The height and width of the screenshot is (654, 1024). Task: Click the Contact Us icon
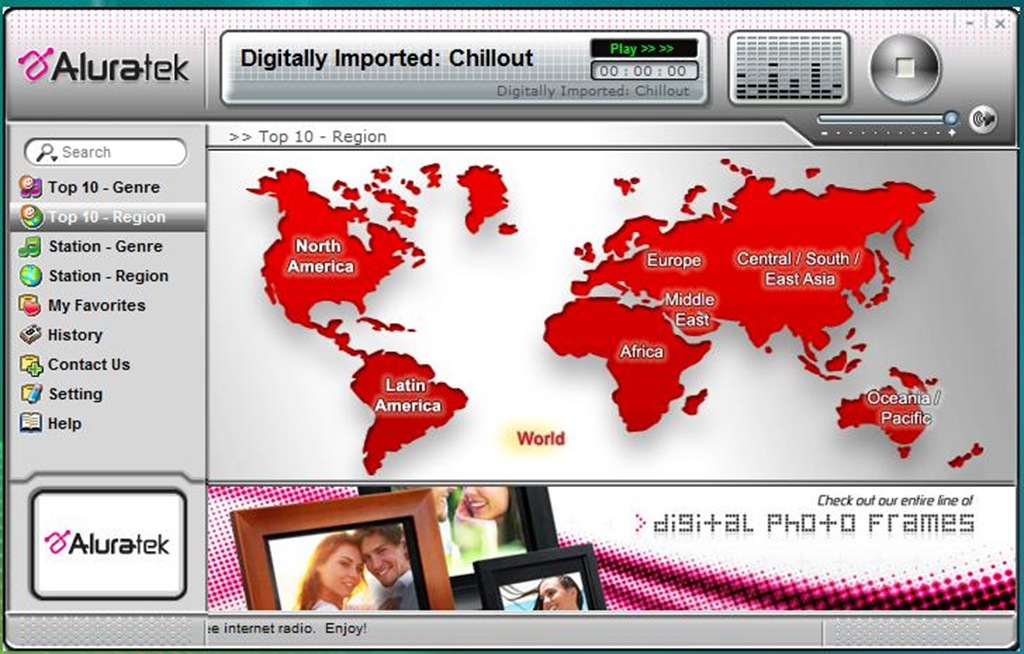pyautogui.click(x=31, y=365)
